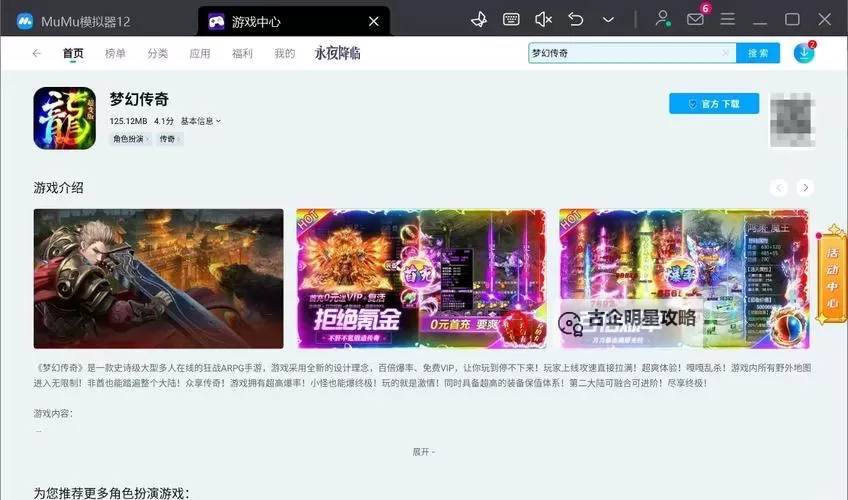Show next screenshots with right arrow
Screen dimensions: 848x500
(805, 188)
